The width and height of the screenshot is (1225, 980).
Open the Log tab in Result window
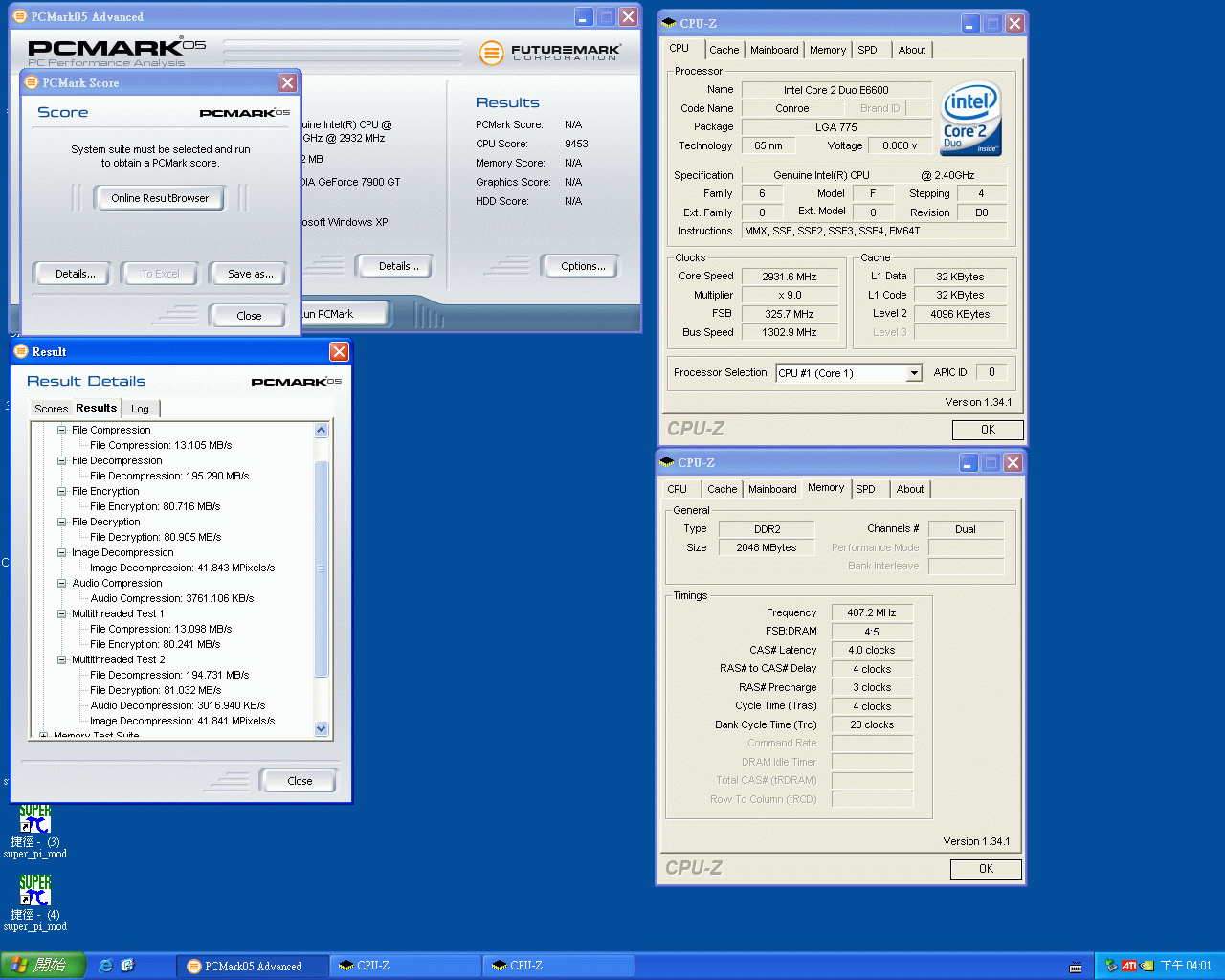tap(141, 409)
